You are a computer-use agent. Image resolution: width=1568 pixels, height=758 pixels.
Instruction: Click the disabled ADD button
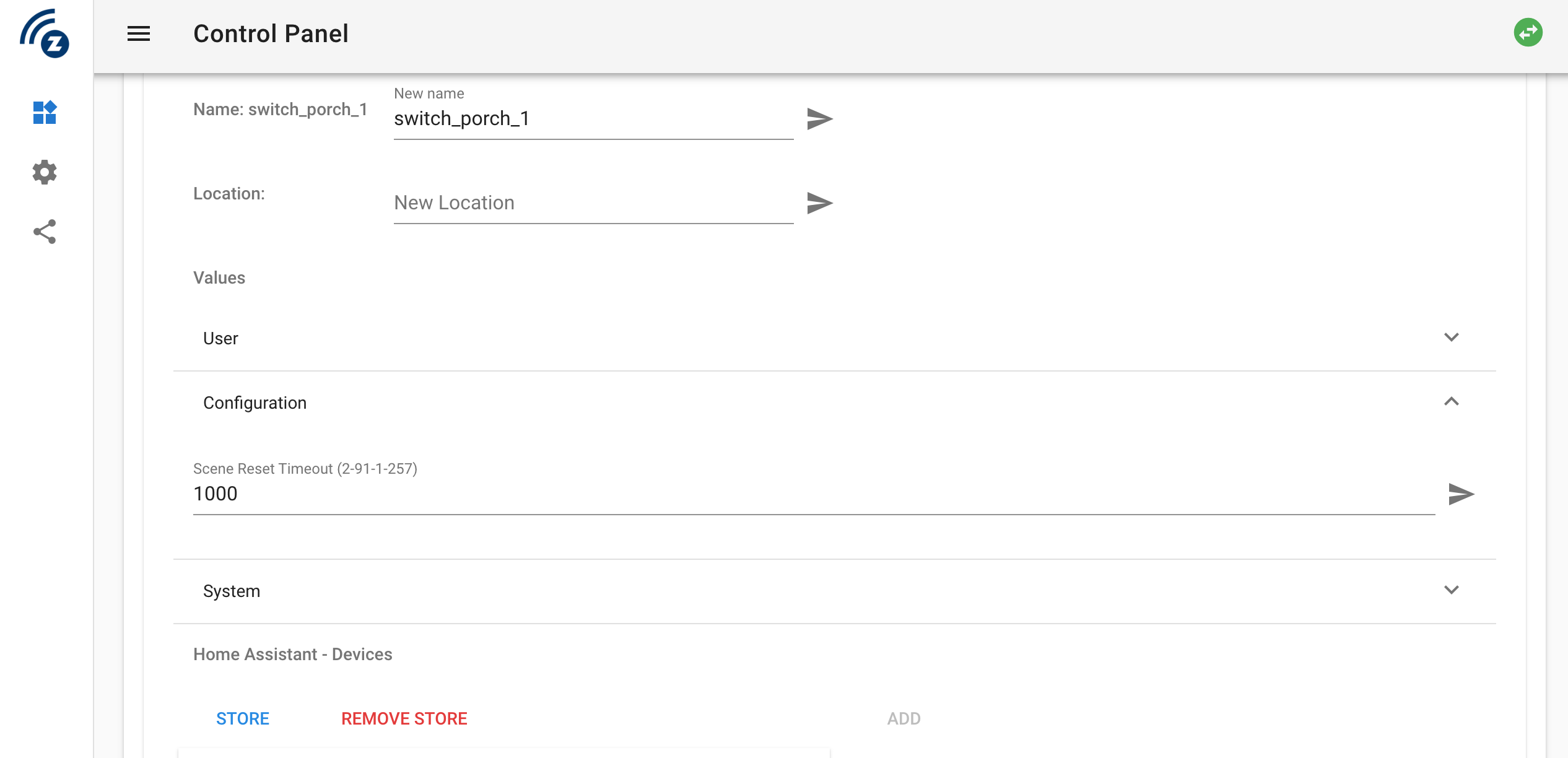coord(904,718)
